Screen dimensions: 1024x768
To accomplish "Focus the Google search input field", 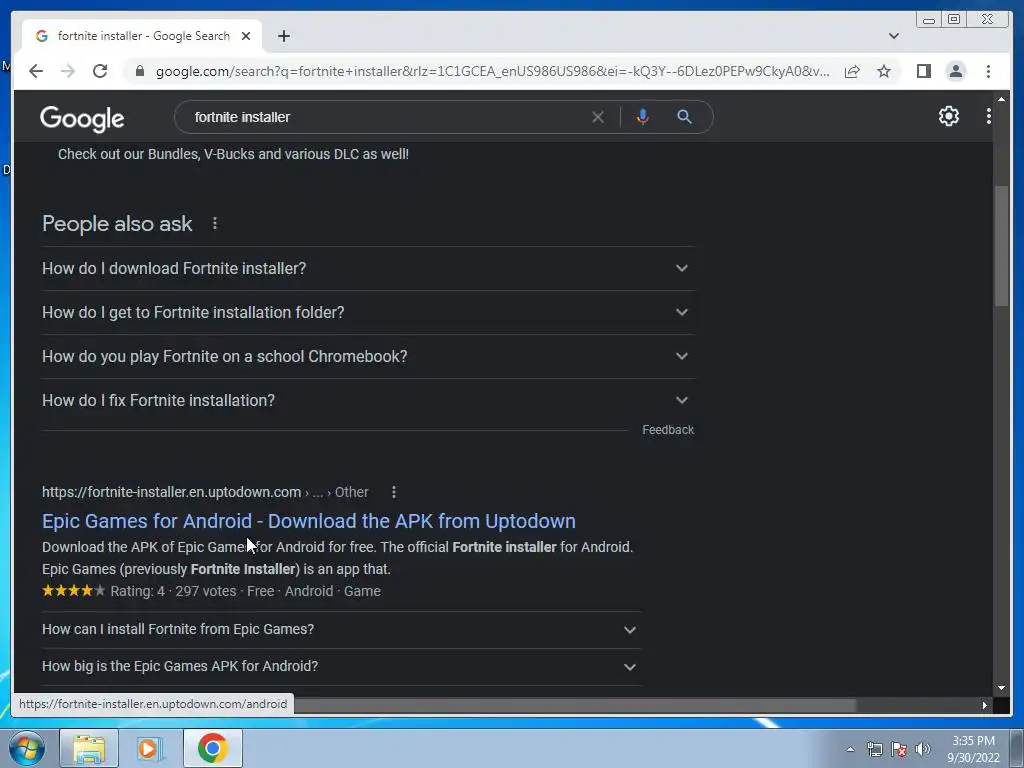I will click(385, 117).
